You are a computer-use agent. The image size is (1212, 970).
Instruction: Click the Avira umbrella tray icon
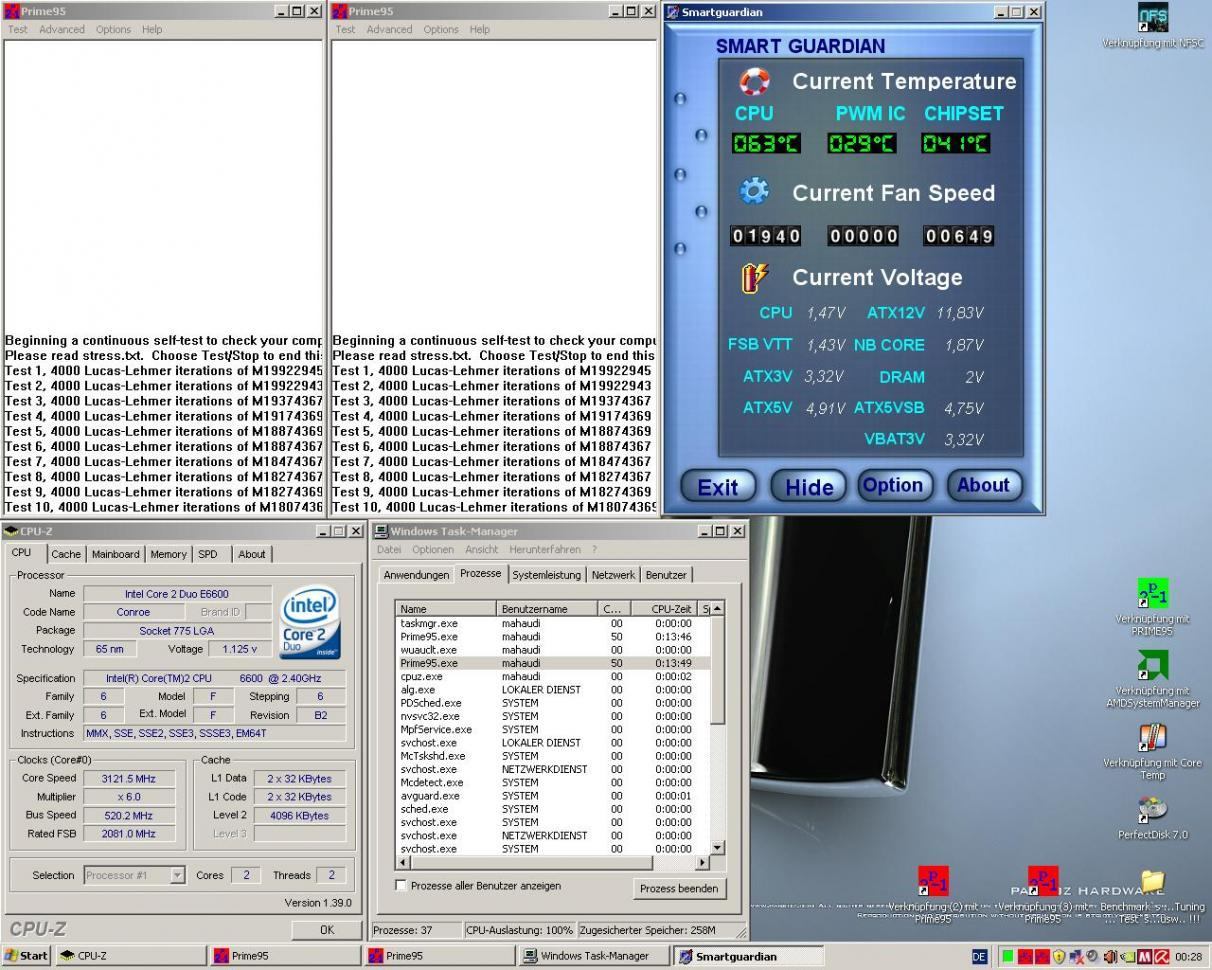click(x=1162, y=956)
